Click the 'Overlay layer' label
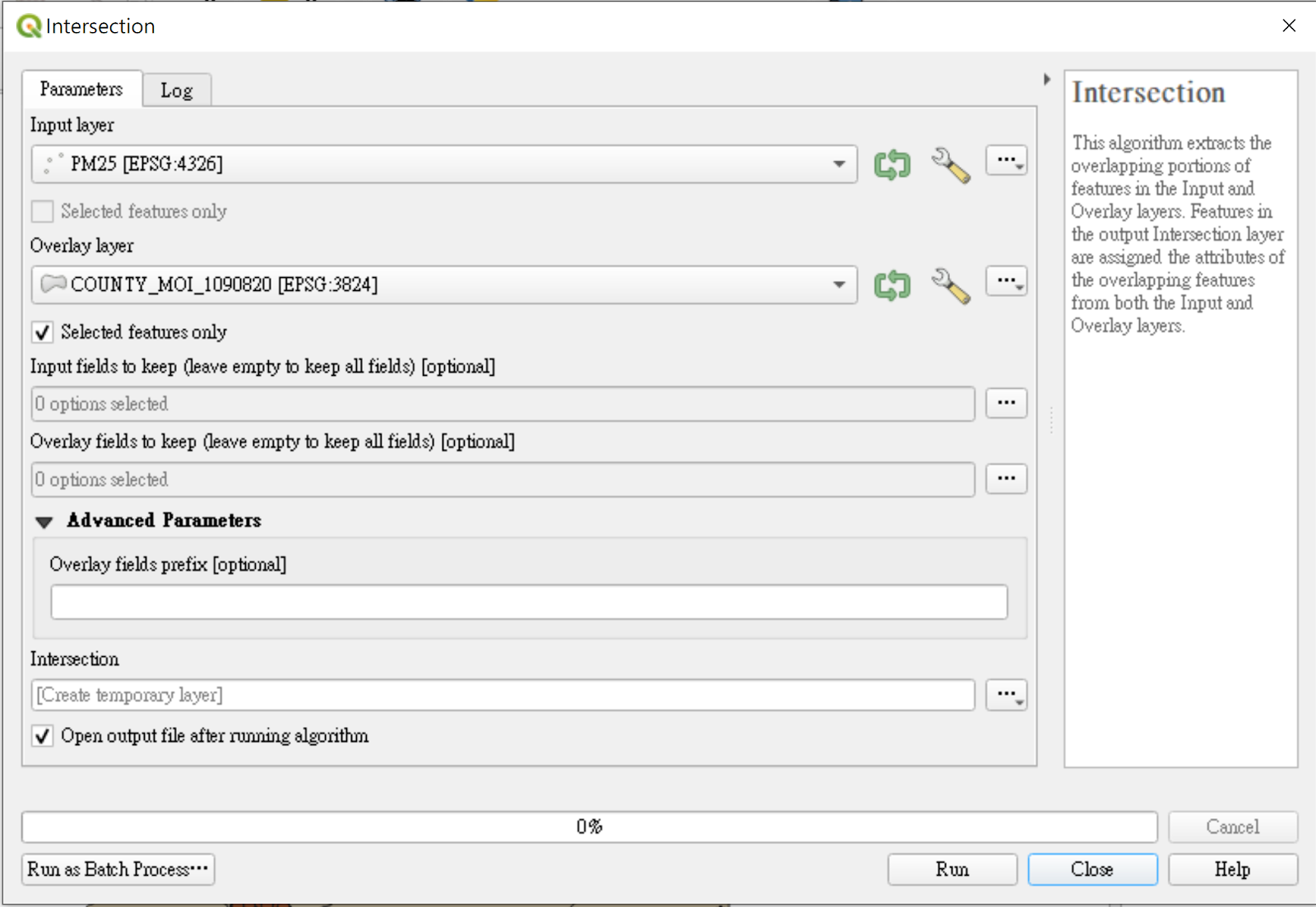This screenshot has height=907, width=1316. [81, 246]
